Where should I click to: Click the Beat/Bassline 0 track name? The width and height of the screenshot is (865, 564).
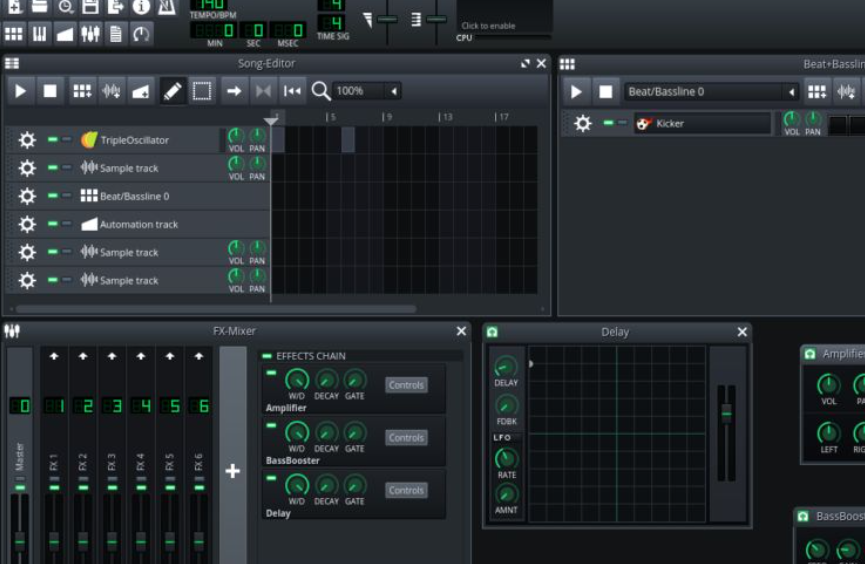[x=135, y=196]
